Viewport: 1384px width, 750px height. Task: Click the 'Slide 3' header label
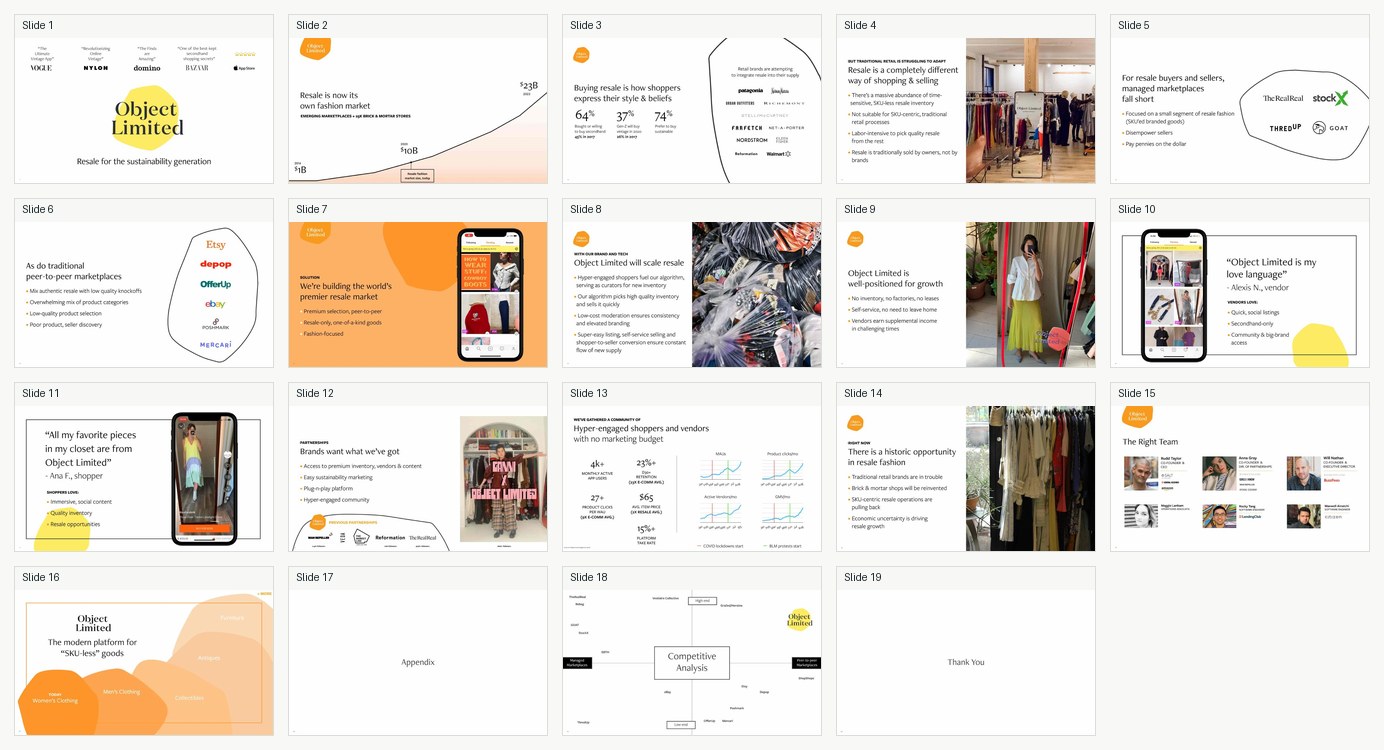coord(586,25)
